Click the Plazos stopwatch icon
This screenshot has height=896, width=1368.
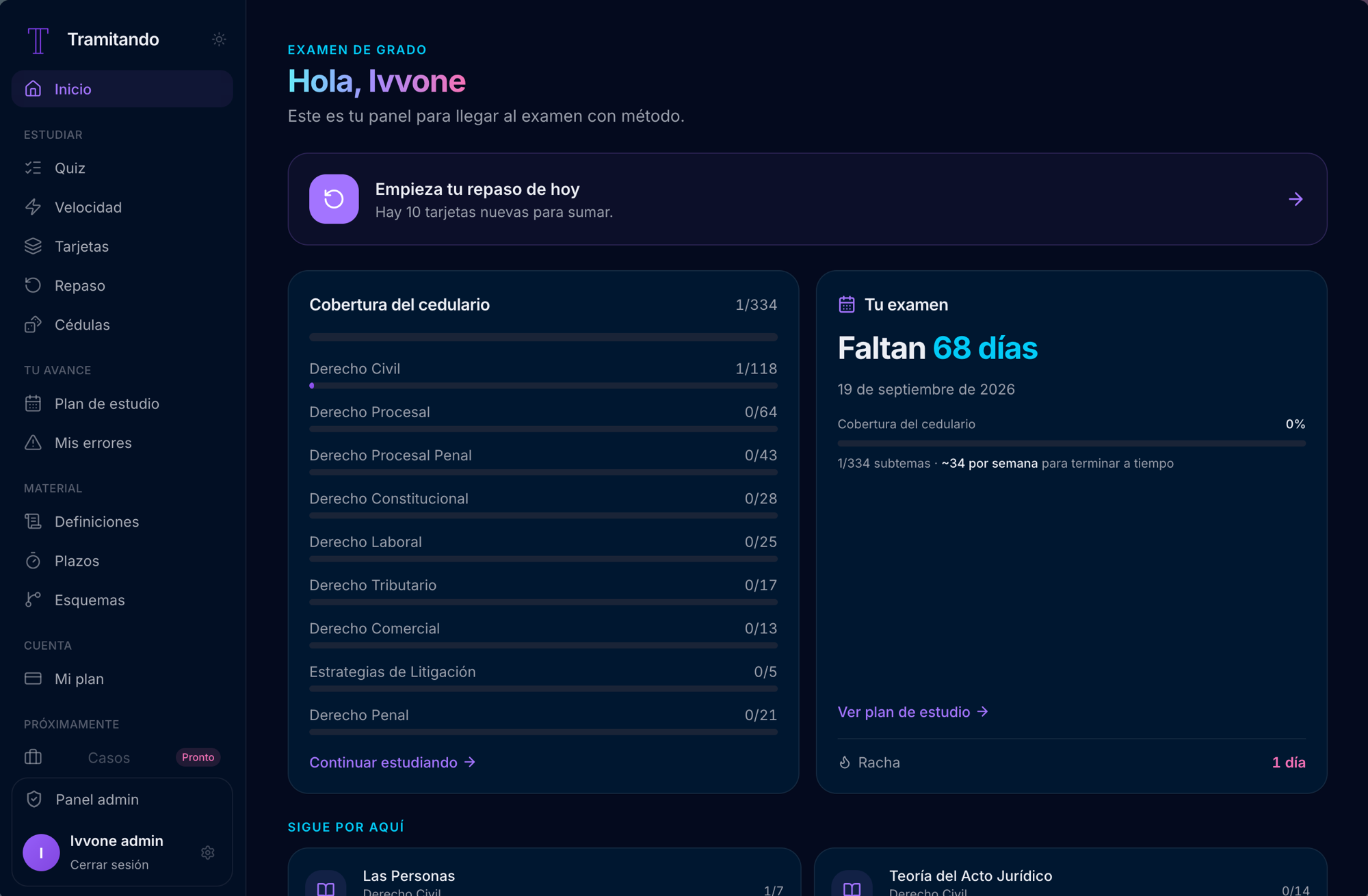tap(33, 561)
